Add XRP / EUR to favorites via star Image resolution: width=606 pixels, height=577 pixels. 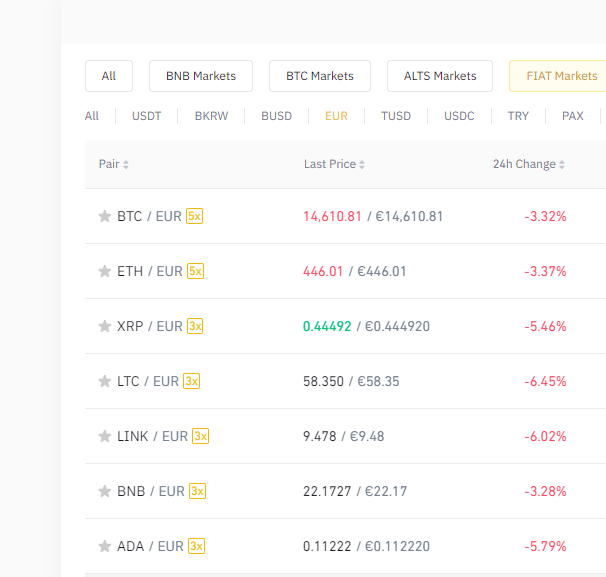click(104, 326)
